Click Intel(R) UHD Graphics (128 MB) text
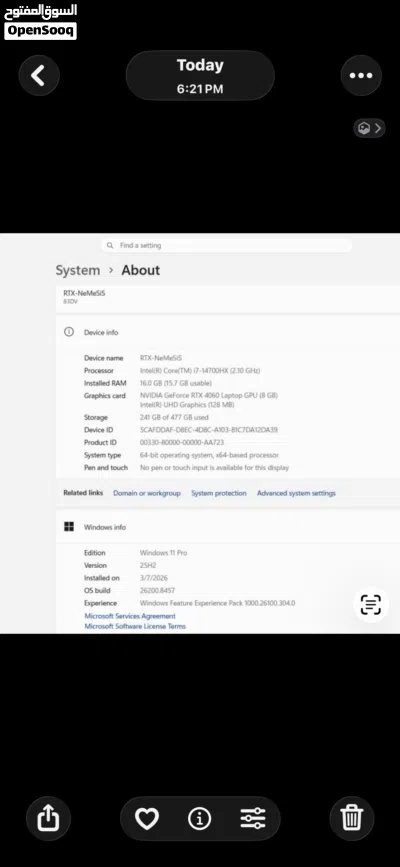The width and height of the screenshot is (400, 867). pyautogui.click(x=187, y=405)
